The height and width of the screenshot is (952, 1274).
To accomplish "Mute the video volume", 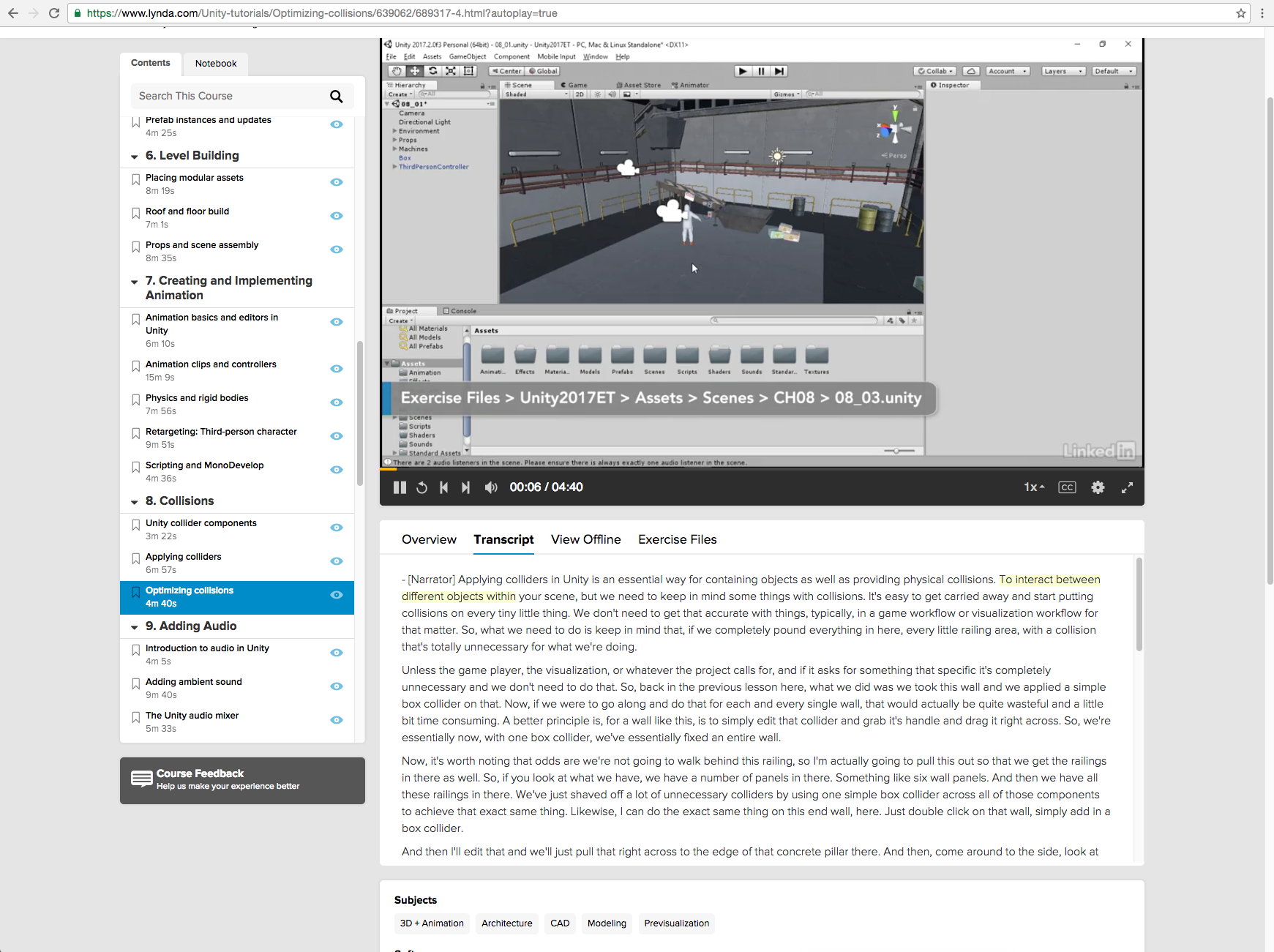I will (491, 487).
